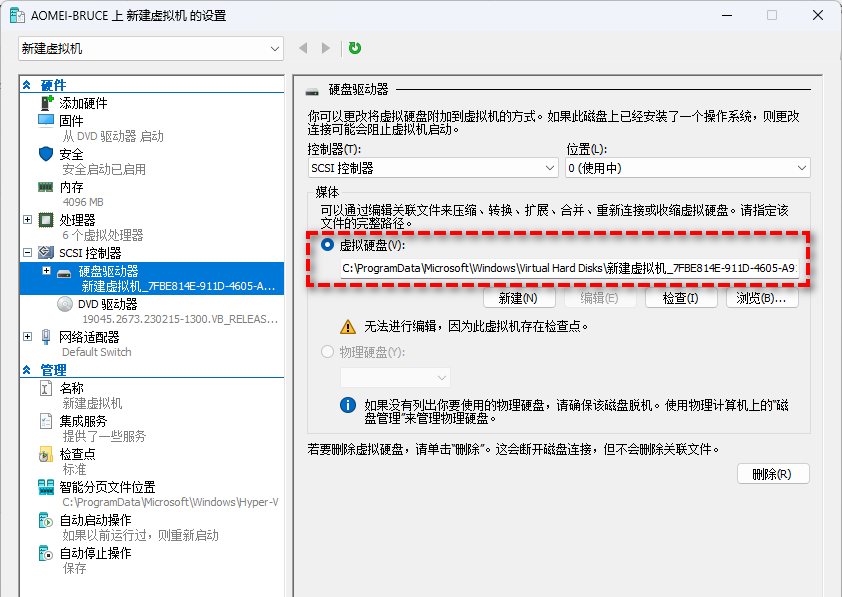Viewport: 842px width, 597px height.
Task: Expand the 硬盘驱动器 tree node
Action: pyautogui.click(x=47, y=271)
